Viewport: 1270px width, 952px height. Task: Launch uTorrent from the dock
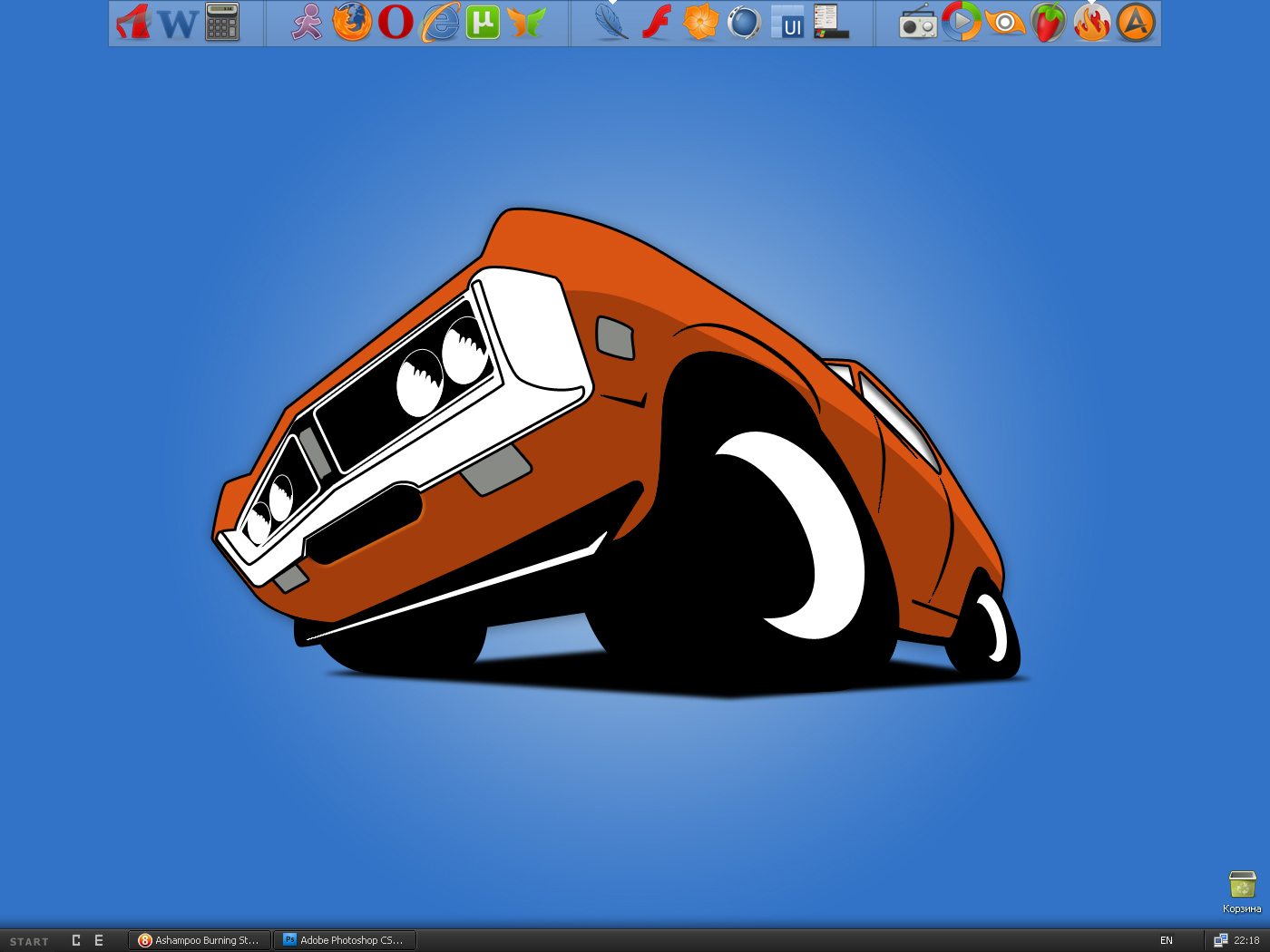coord(483,23)
